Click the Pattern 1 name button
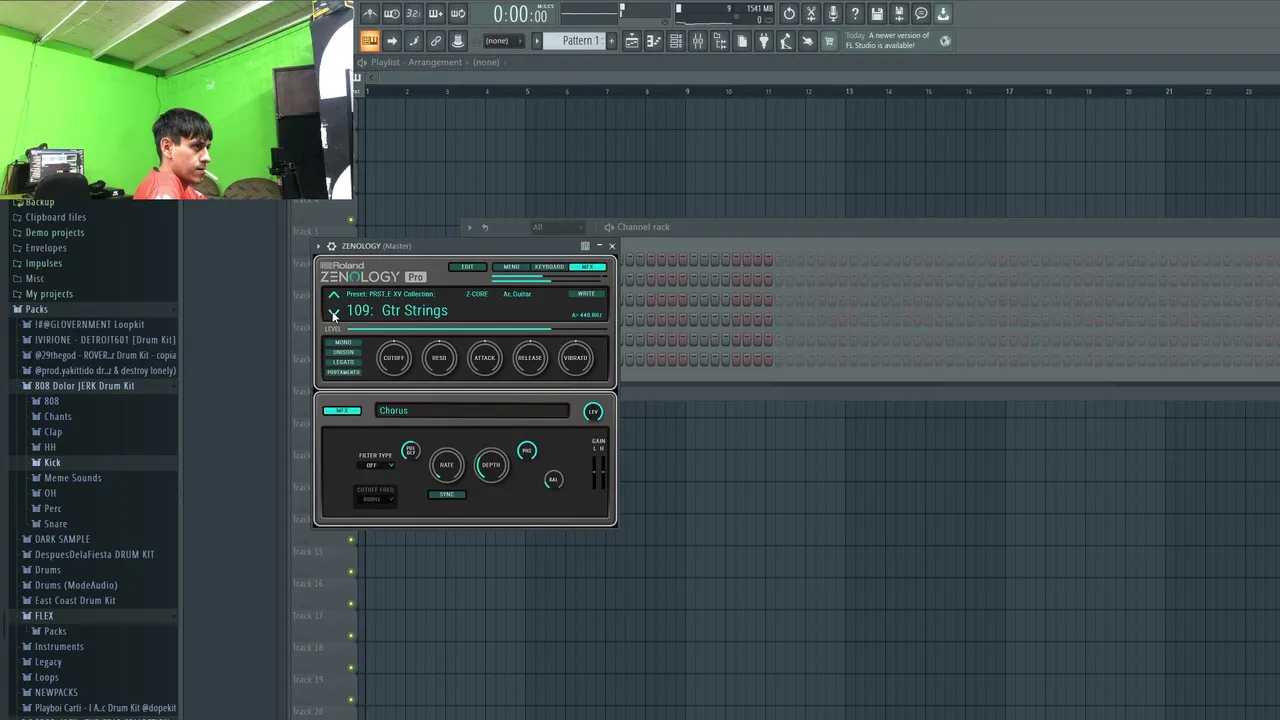 [x=574, y=41]
